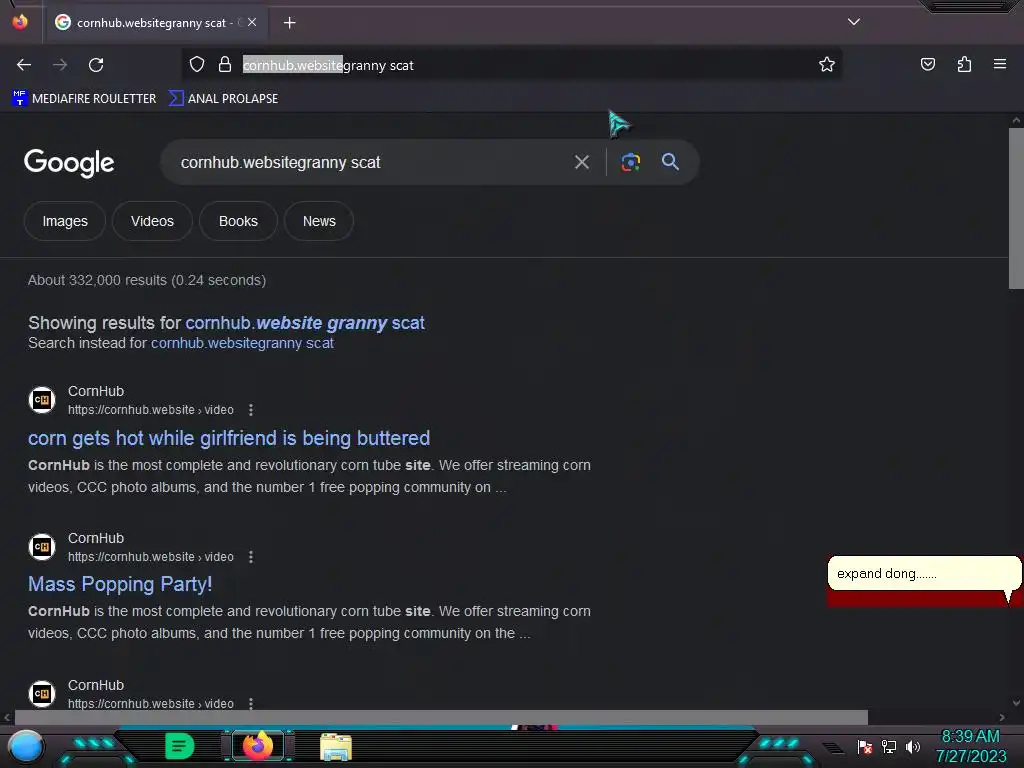Click the action center flag tray icon
This screenshot has width=1024, height=768.
[x=865, y=746]
